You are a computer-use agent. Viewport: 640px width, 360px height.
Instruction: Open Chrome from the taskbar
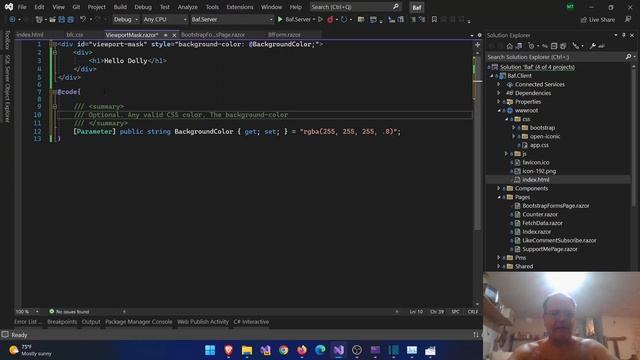[x=283, y=350]
